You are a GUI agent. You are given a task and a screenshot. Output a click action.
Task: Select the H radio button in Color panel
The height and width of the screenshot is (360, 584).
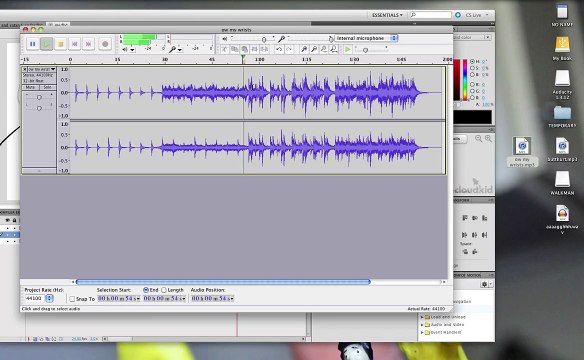pyautogui.click(x=472, y=61)
